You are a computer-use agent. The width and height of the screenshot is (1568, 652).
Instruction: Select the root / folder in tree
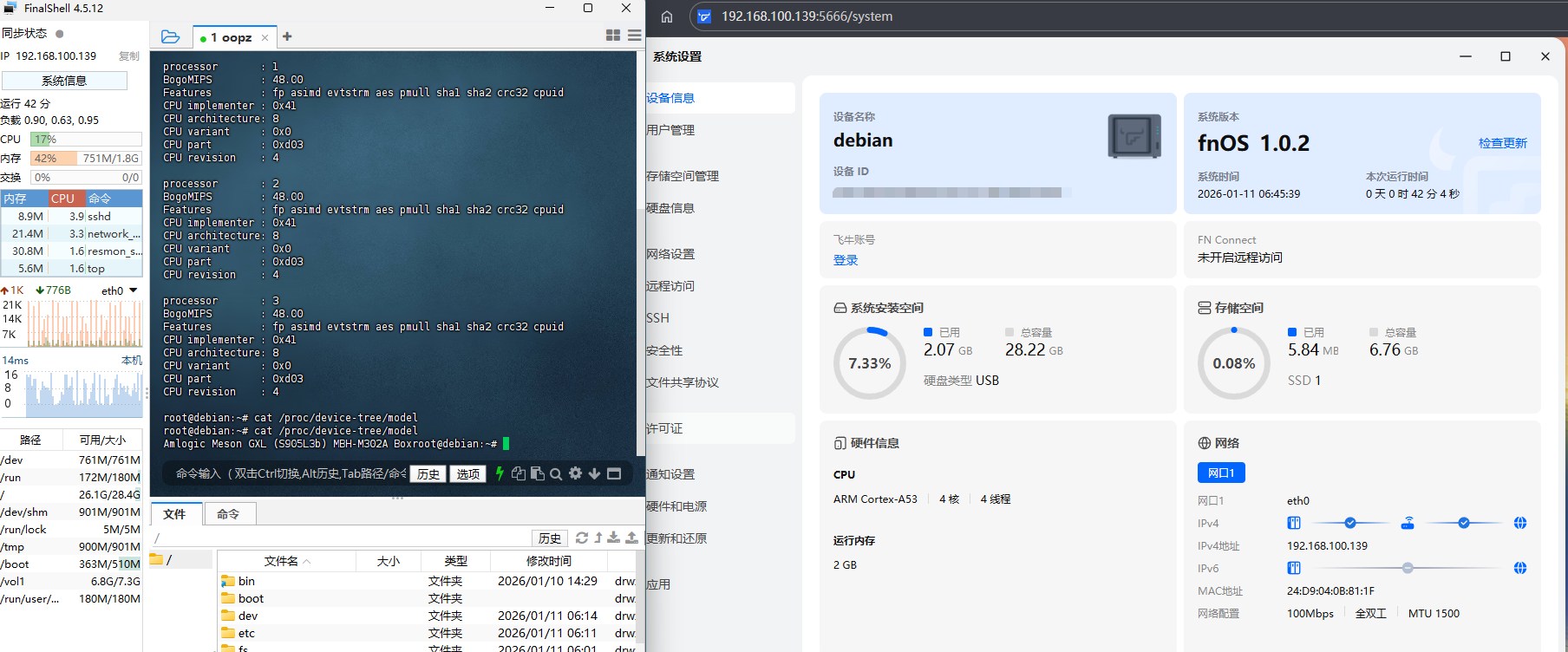(x=181, y=560)
